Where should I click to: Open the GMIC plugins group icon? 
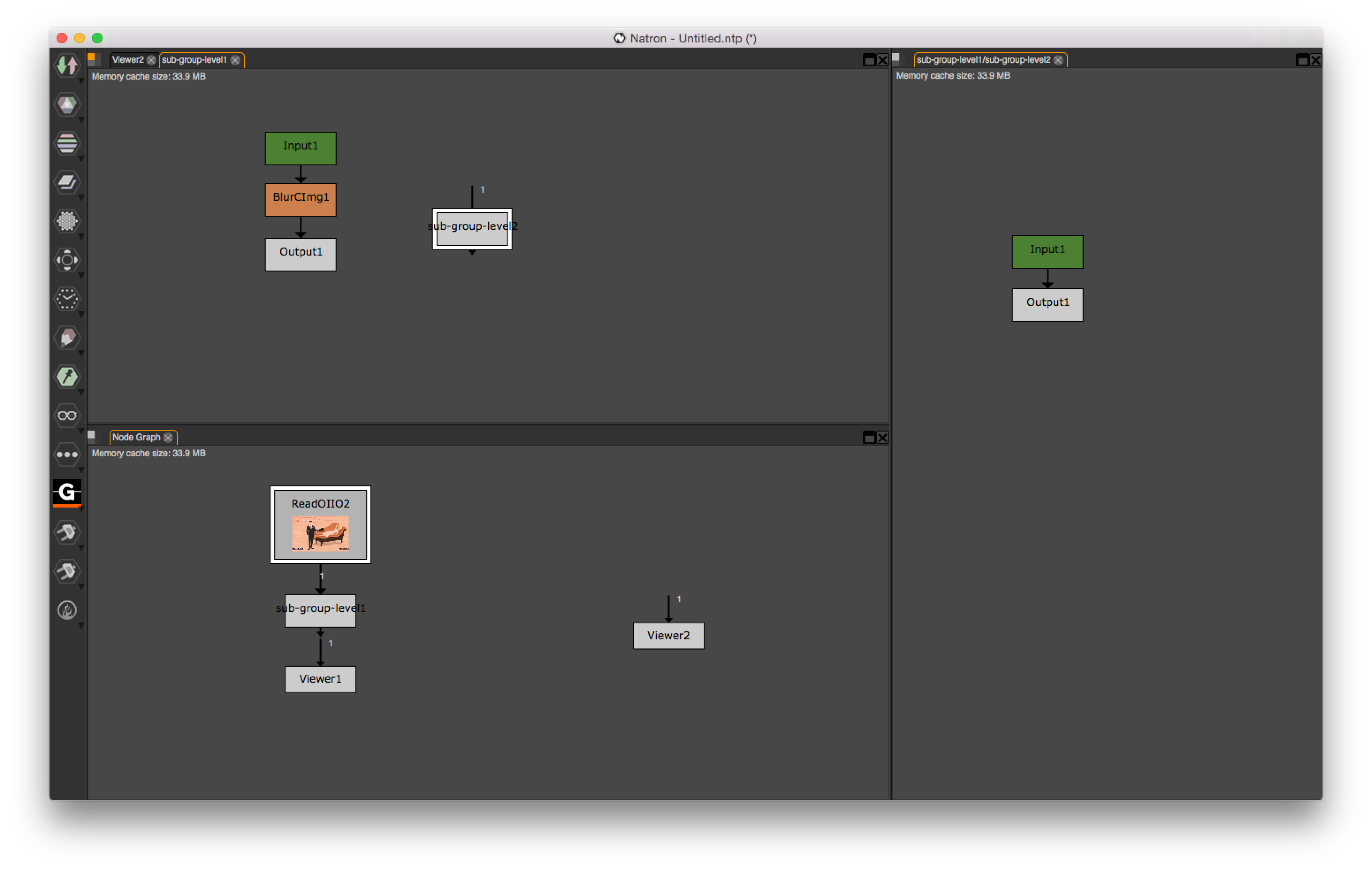click(67, 493)
